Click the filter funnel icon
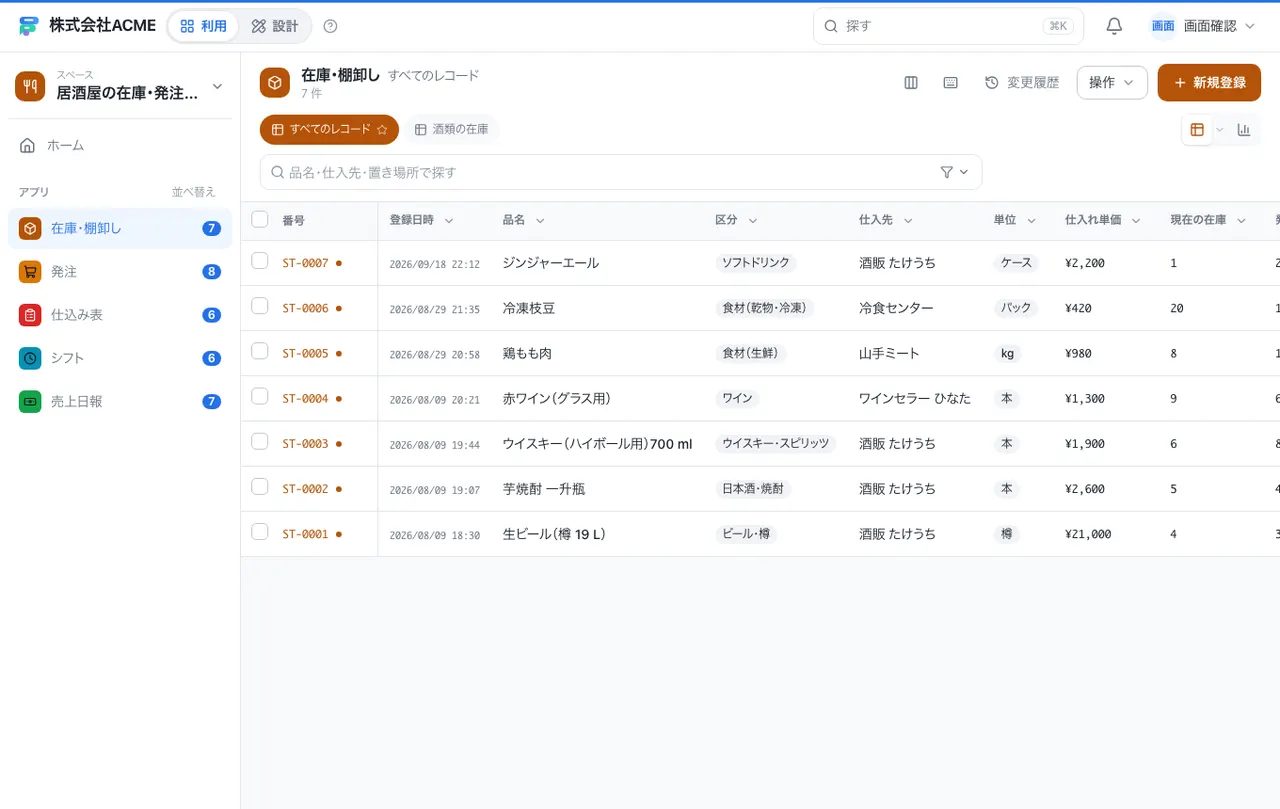The image size is (1280, 809). point(947,172)
